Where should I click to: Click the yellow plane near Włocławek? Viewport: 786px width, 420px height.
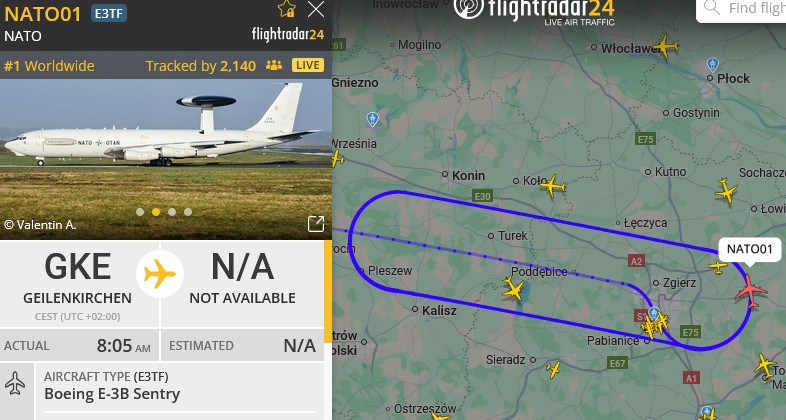tap(666, 46)
